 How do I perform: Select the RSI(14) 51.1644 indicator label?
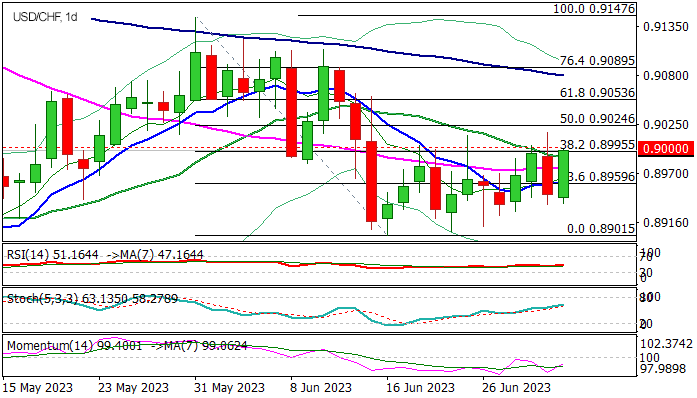click(x=52, y=255)
